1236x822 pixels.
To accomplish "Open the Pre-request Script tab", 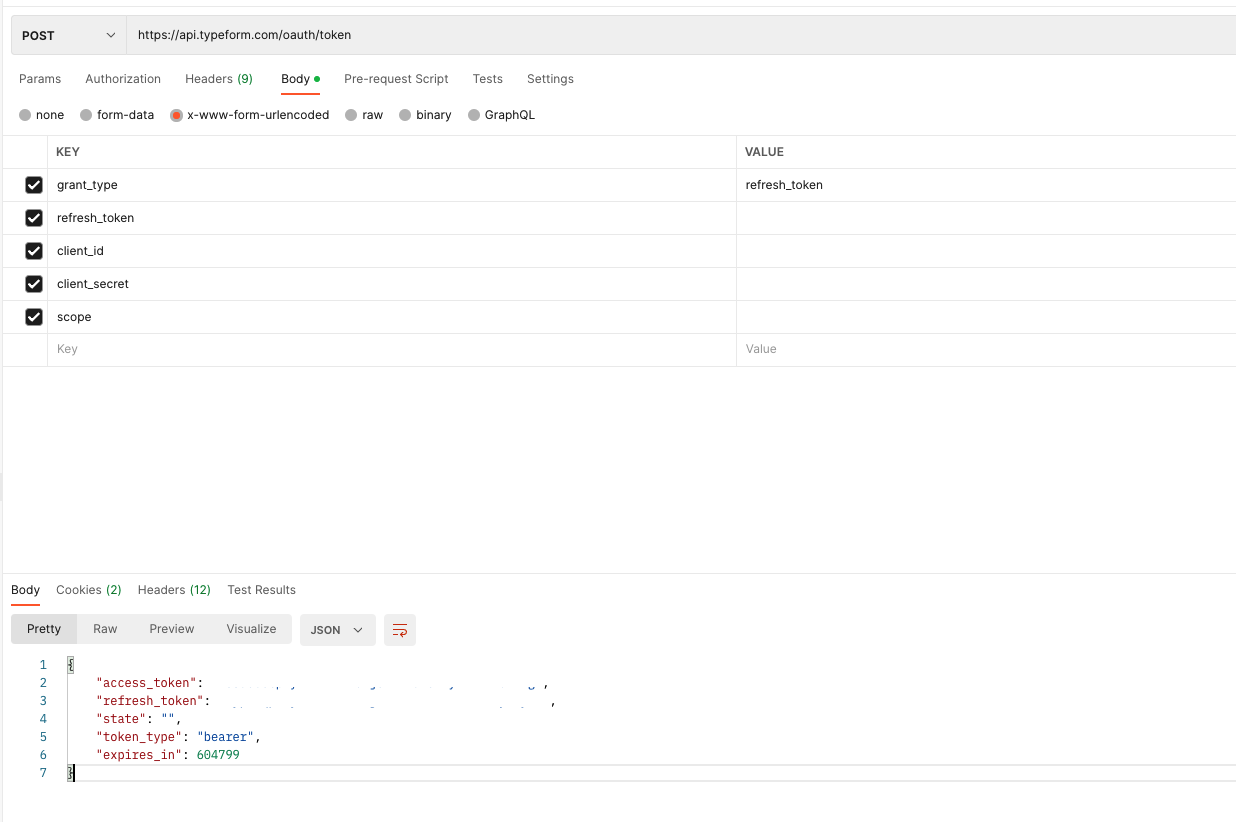I will pos(396,79).
